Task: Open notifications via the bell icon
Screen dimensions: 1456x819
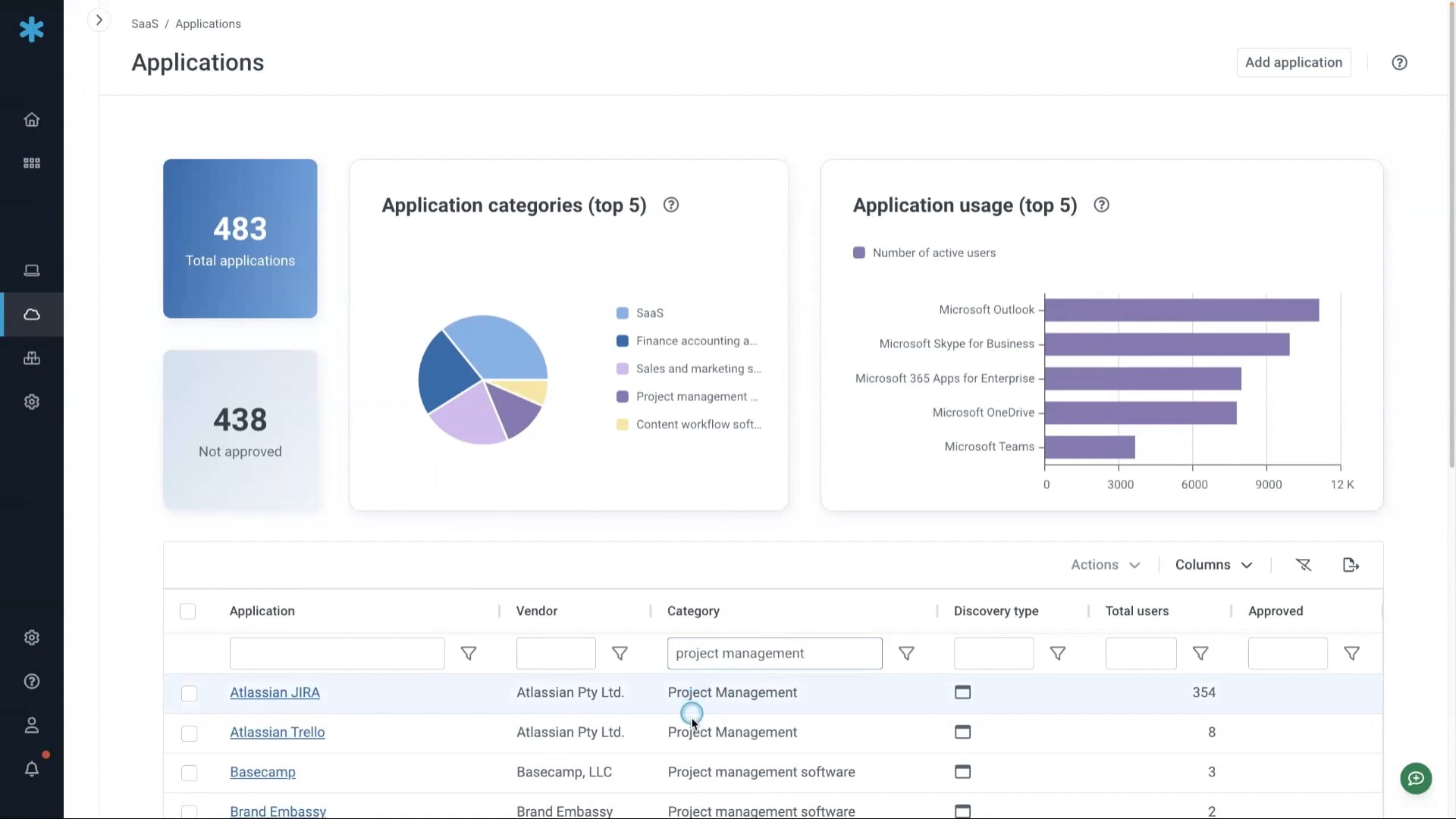Action: (x=31, y=769)
